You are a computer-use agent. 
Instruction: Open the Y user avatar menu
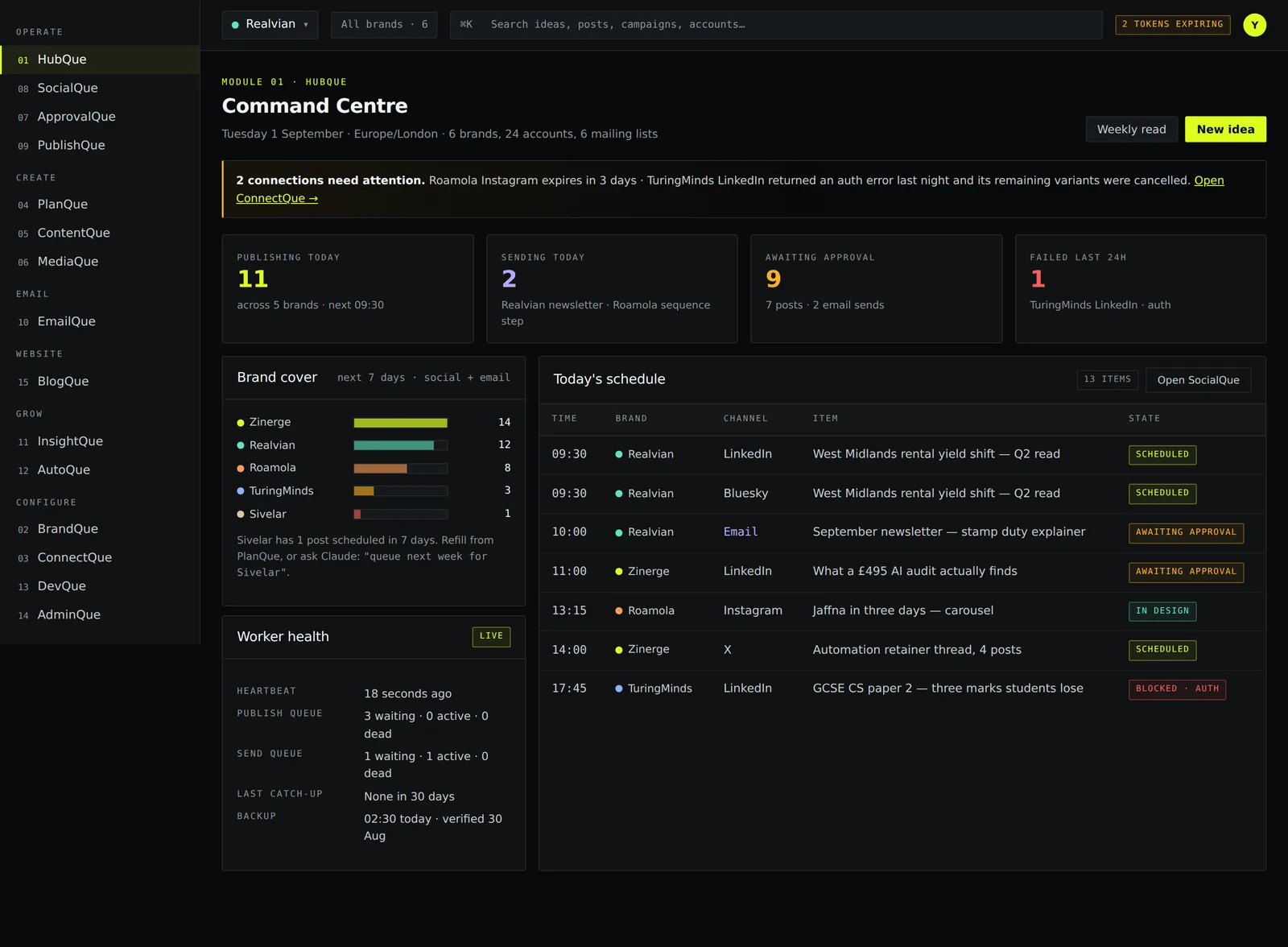point(1254,25)
